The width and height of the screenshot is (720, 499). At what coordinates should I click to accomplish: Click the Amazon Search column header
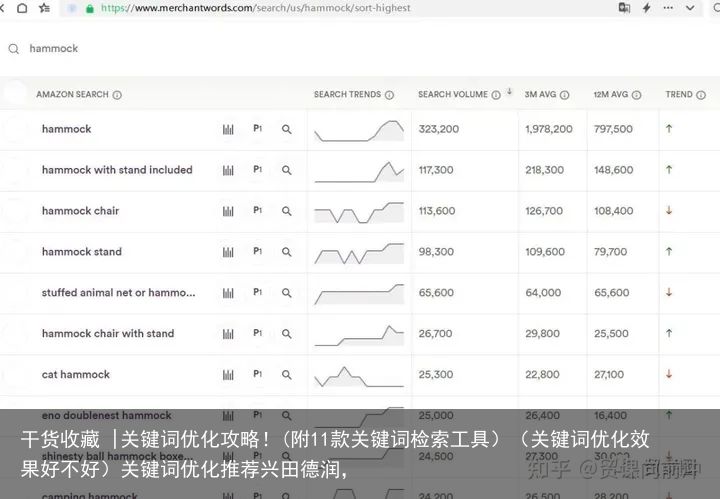tap(72, 95)
